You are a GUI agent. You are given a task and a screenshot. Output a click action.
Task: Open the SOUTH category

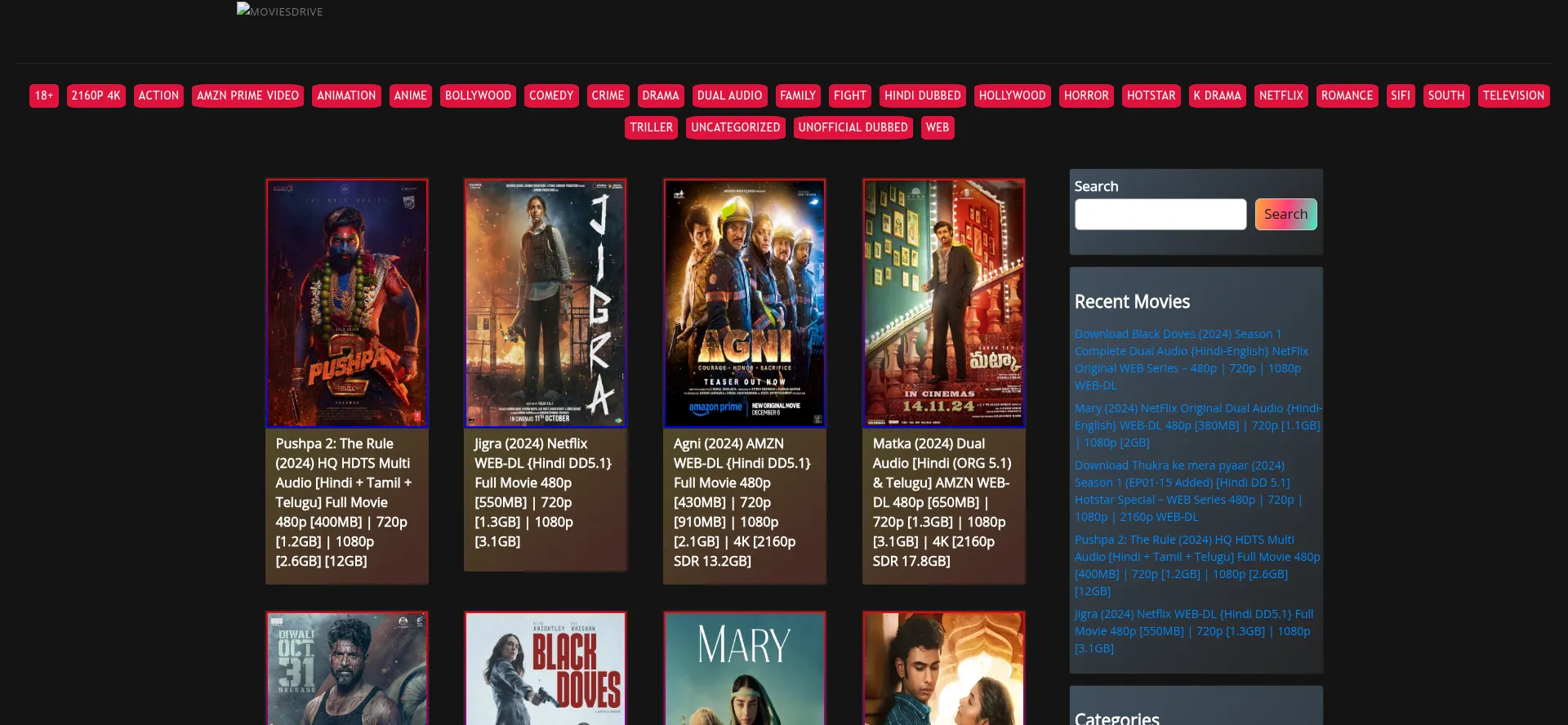click(x=1446, y=96)
